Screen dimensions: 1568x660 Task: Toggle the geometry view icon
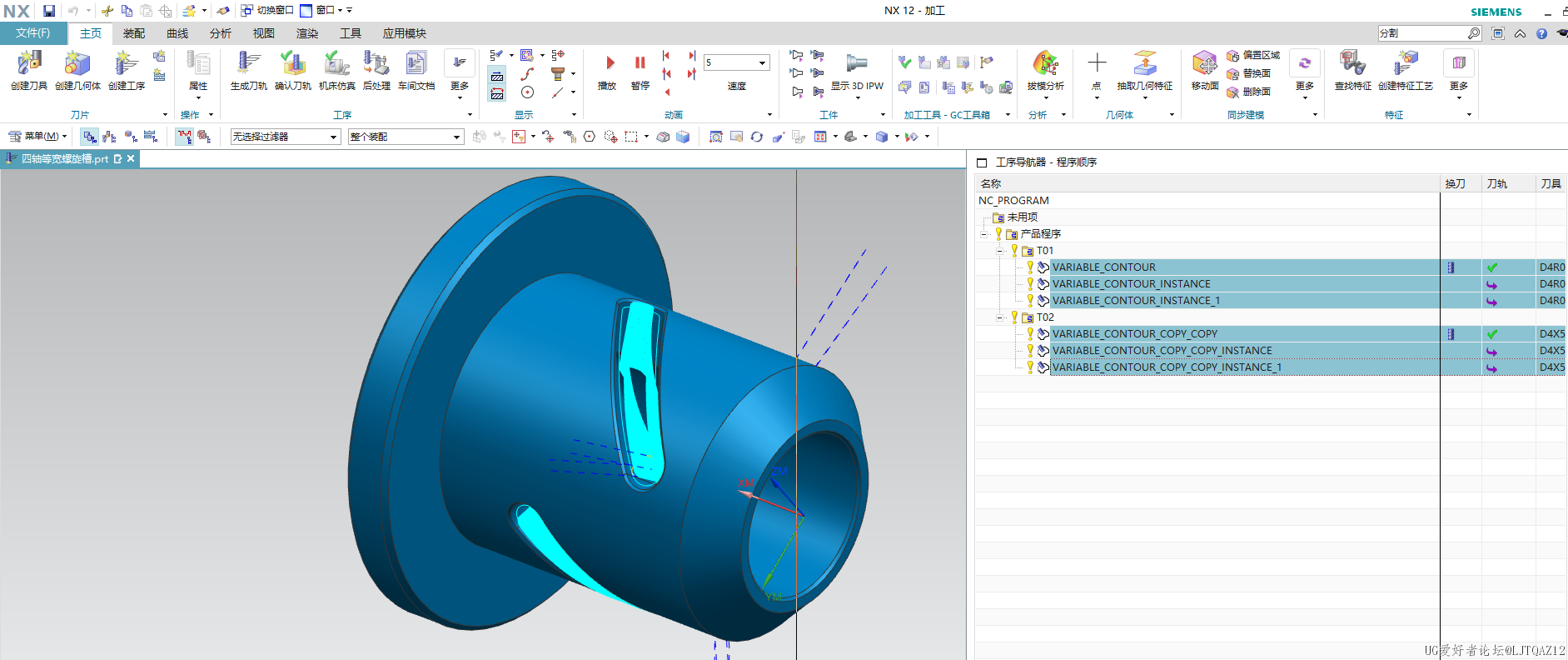tap(131, 137)
